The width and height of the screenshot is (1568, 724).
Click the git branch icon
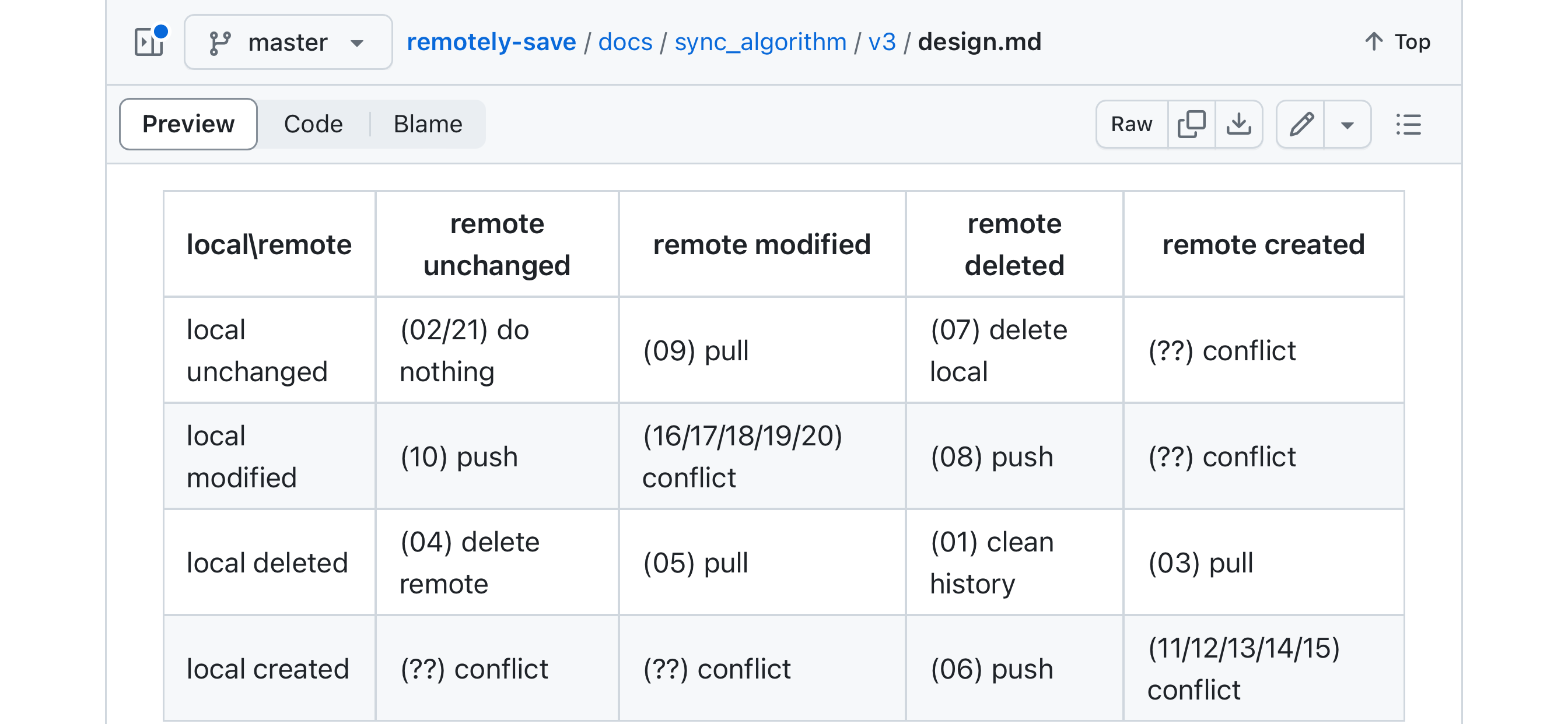(x=219, y=43)
